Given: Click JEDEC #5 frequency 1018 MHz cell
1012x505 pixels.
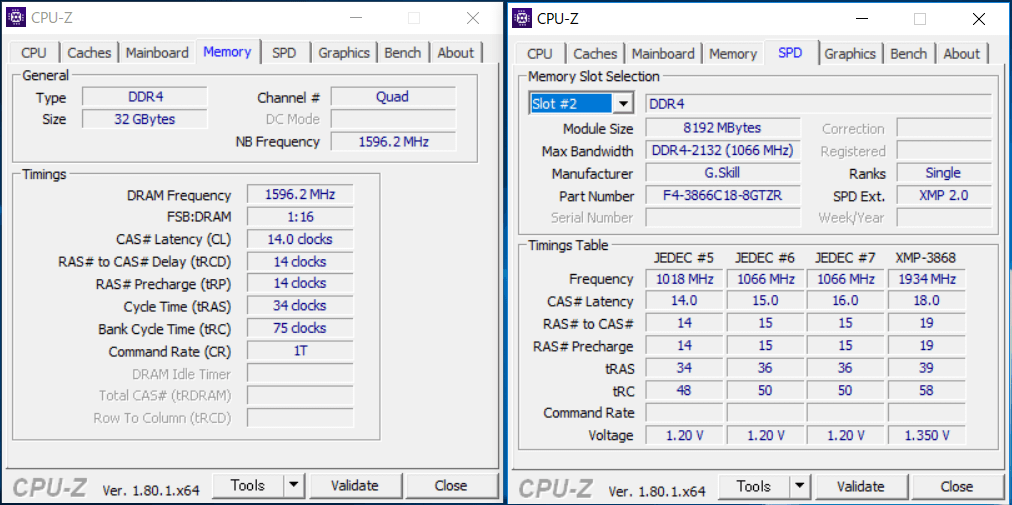Looking at the screenshot, I should pyautogui.click(x=685, y=279).
